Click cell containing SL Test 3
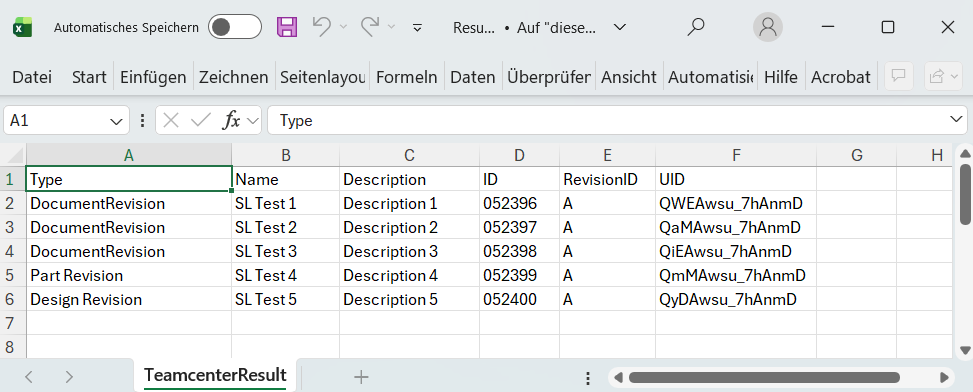This screenshot has width=973, height=392. pos(285,251)
